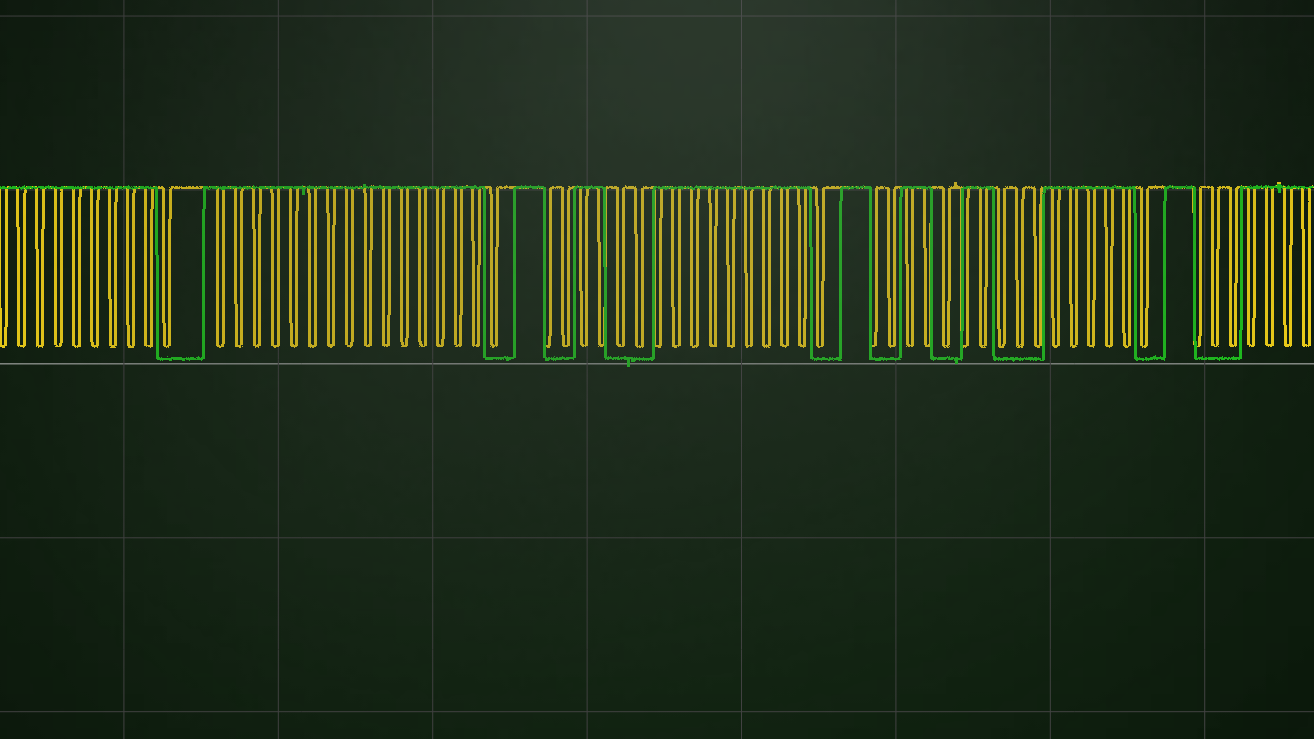Select the sixth green low pulse from left

886,357
